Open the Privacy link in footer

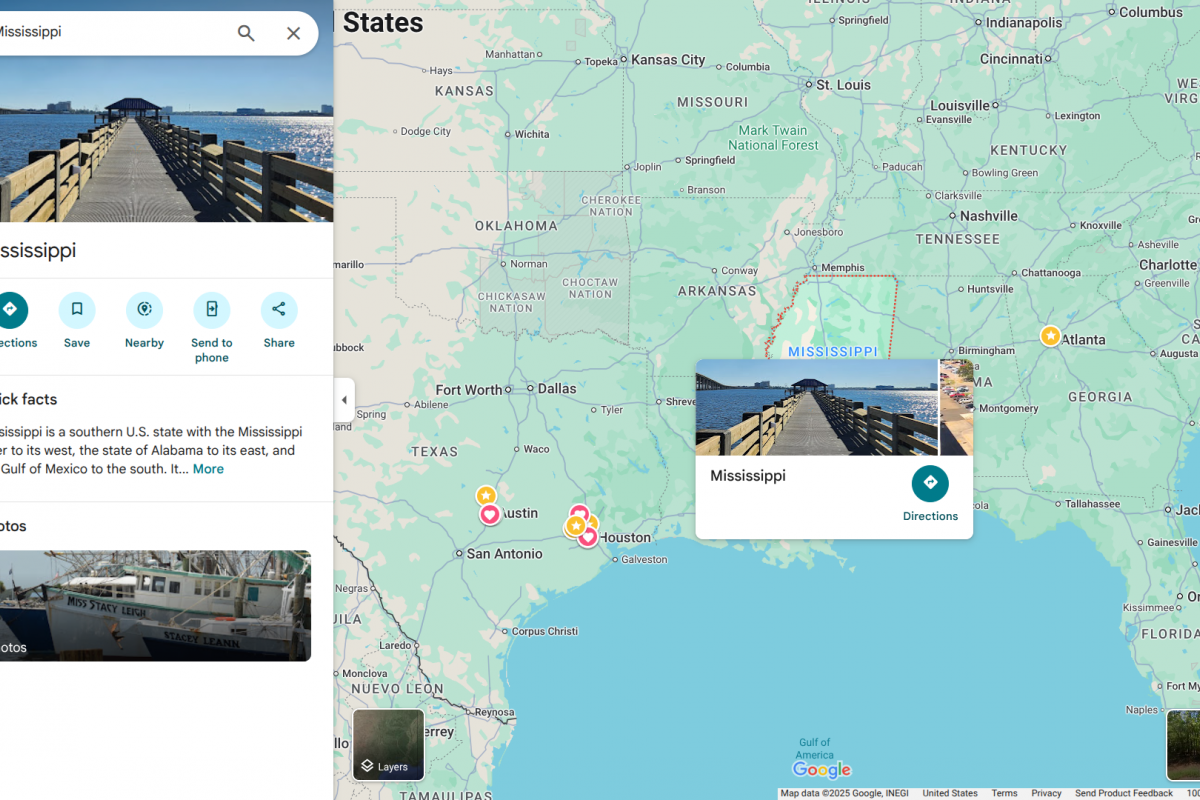tap(1046, 793)
